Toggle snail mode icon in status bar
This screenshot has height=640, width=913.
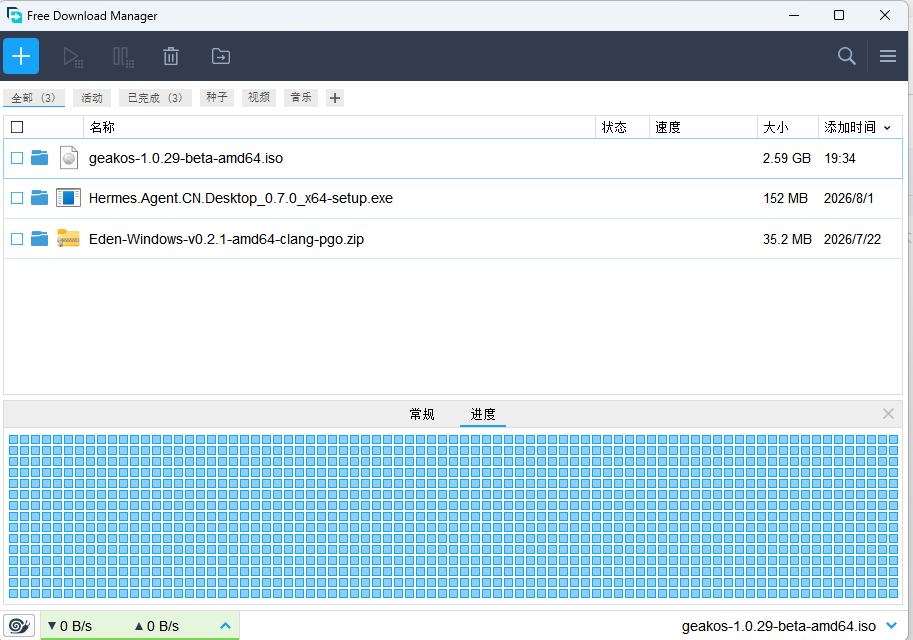click(19, 626)
